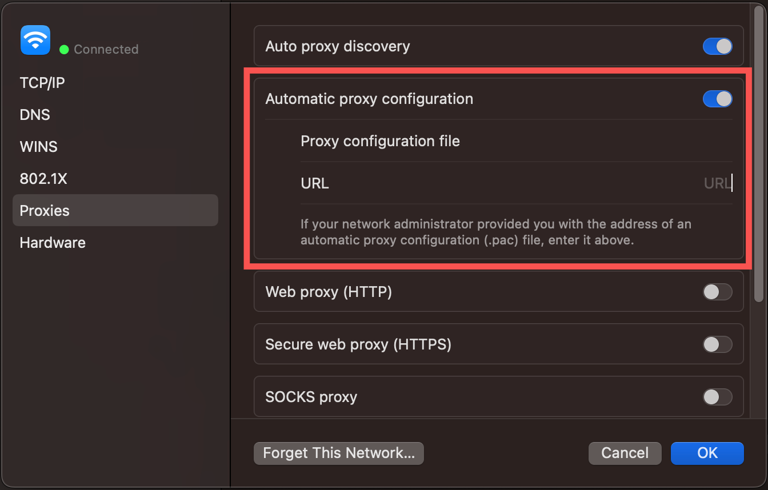Image resolution: width=768 pixels, height=490 pixels.
Task: Go to the Hardware section
Action: click(x=52, y=243)
